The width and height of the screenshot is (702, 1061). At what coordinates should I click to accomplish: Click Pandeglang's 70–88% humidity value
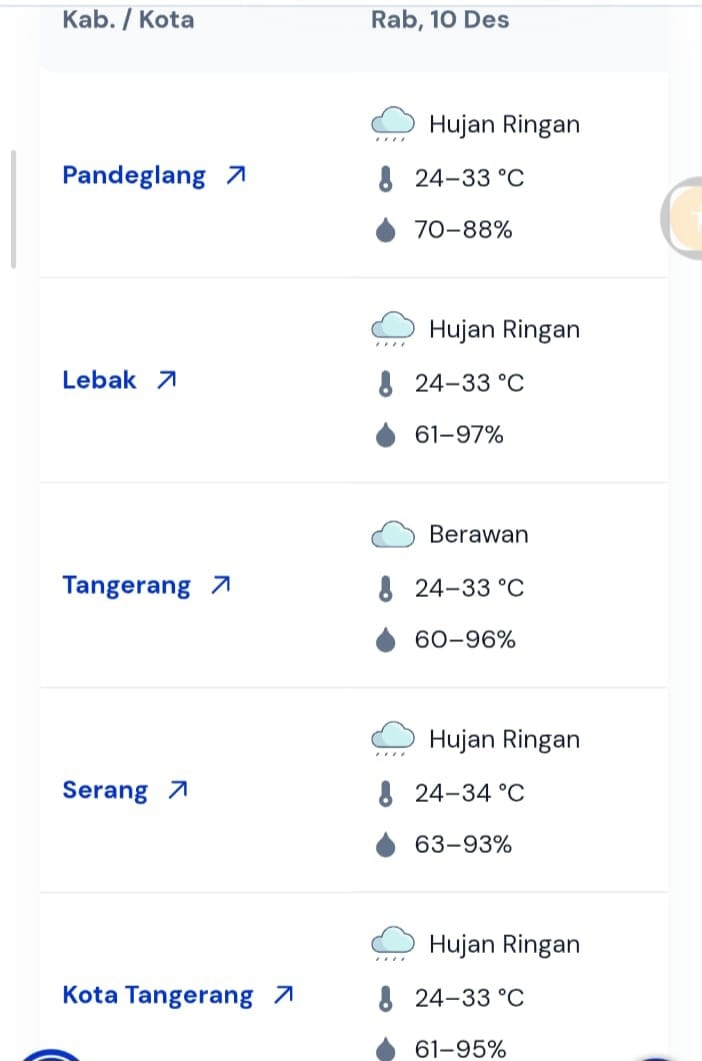[x=463, y=230]
